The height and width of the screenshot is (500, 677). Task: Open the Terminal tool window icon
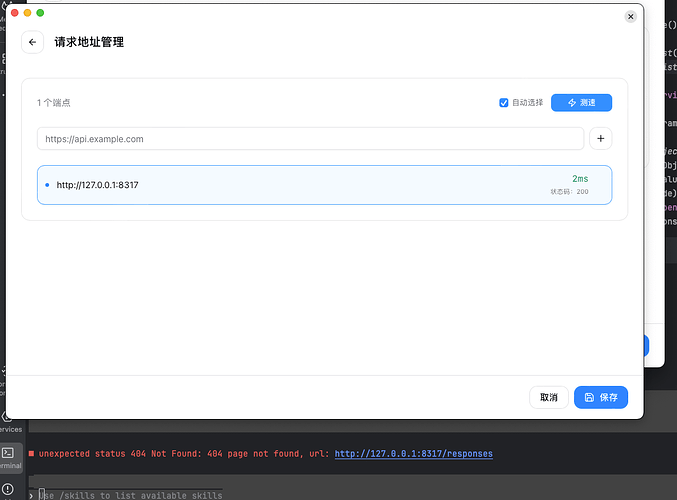(8, 453)
